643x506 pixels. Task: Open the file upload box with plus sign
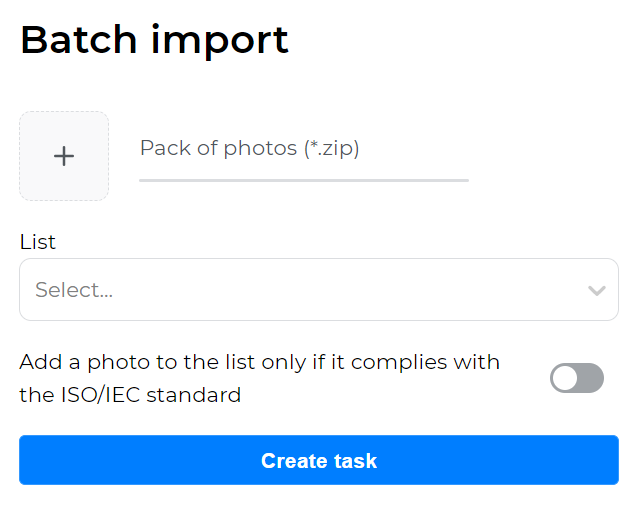[64, 156]
